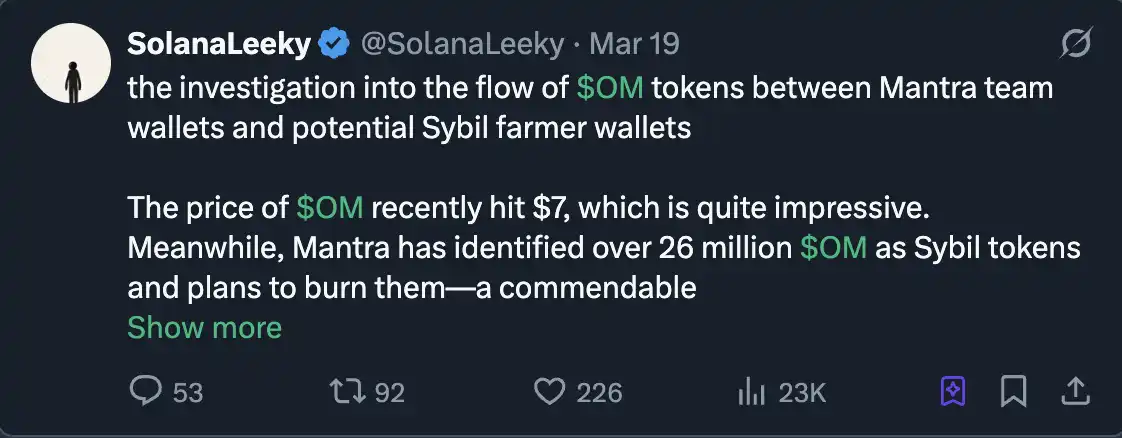Share the post using the upload arrow icon
This screenshot has height=438, width=1122.
click(x=1075, y=392)
